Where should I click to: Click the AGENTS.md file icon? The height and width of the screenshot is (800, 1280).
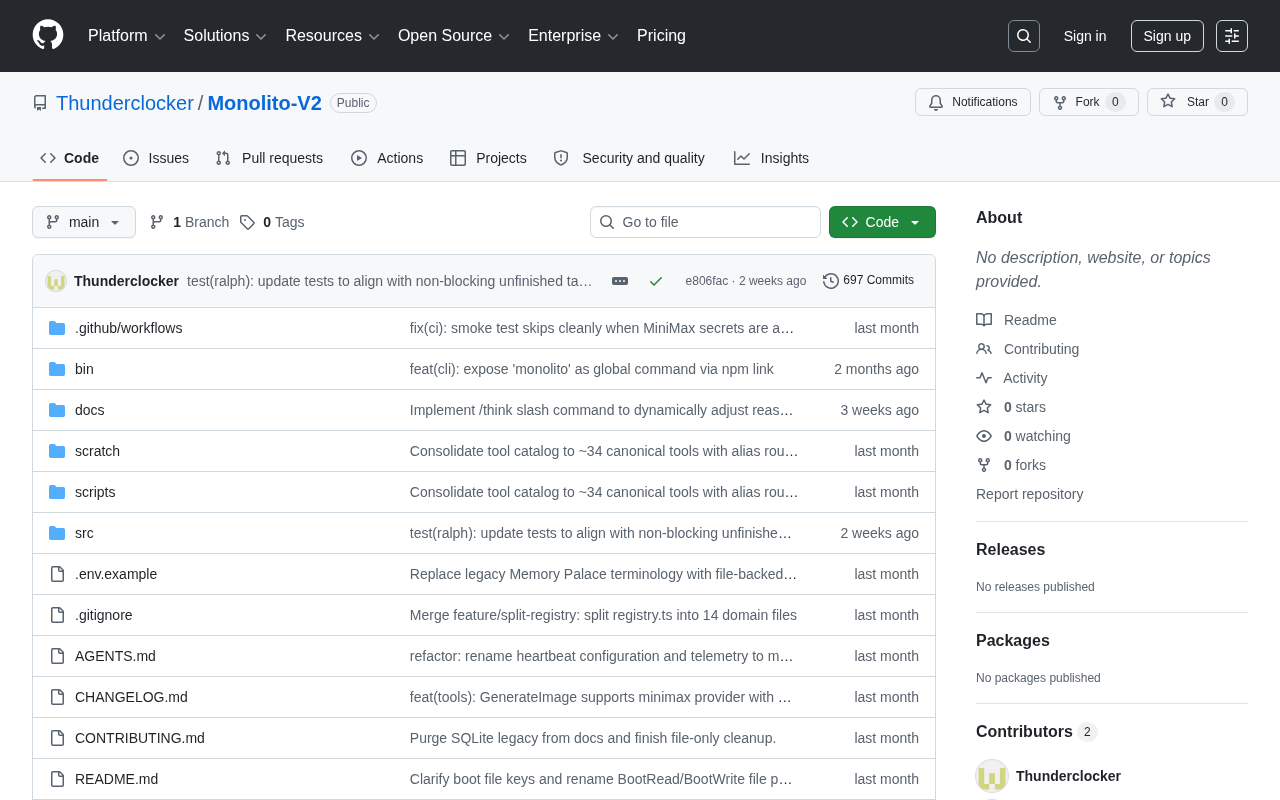tap(57, 656)
